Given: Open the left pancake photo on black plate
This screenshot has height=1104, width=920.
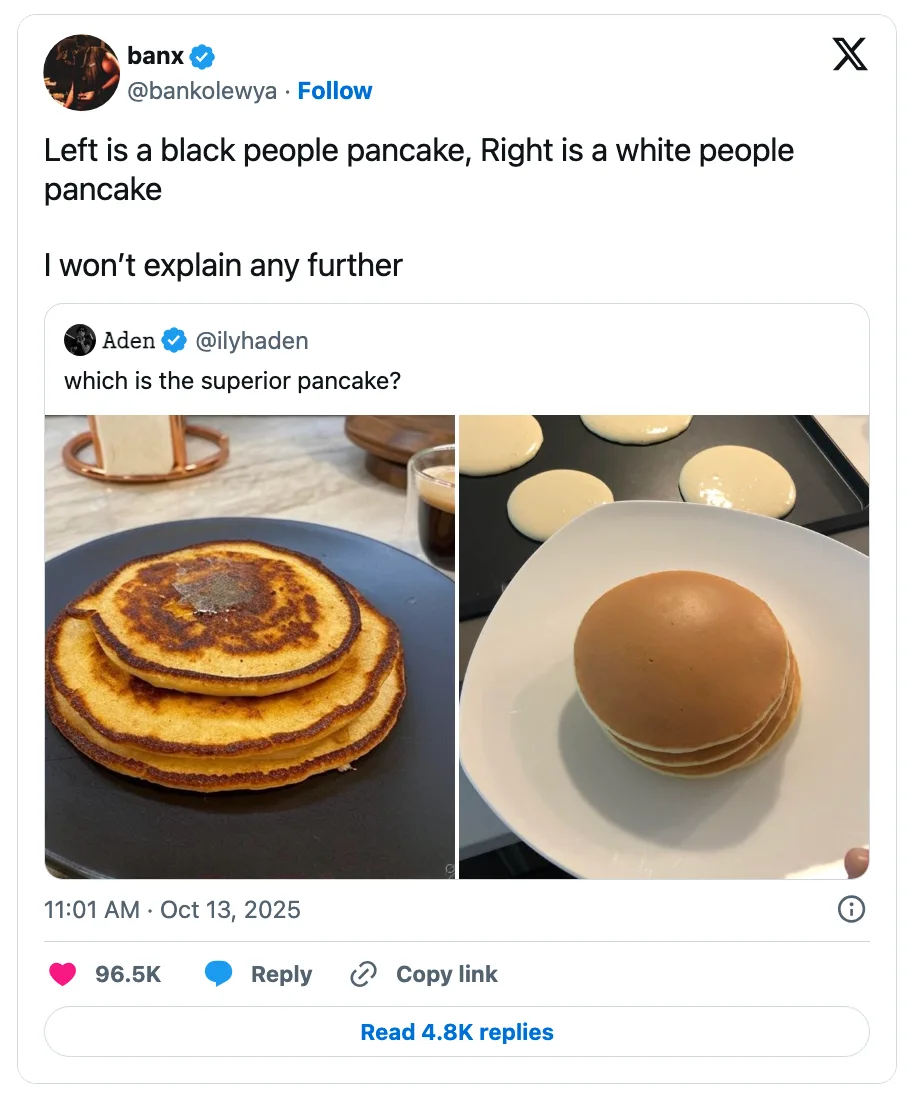Looking at the screenshot, I should coord(250,647).
